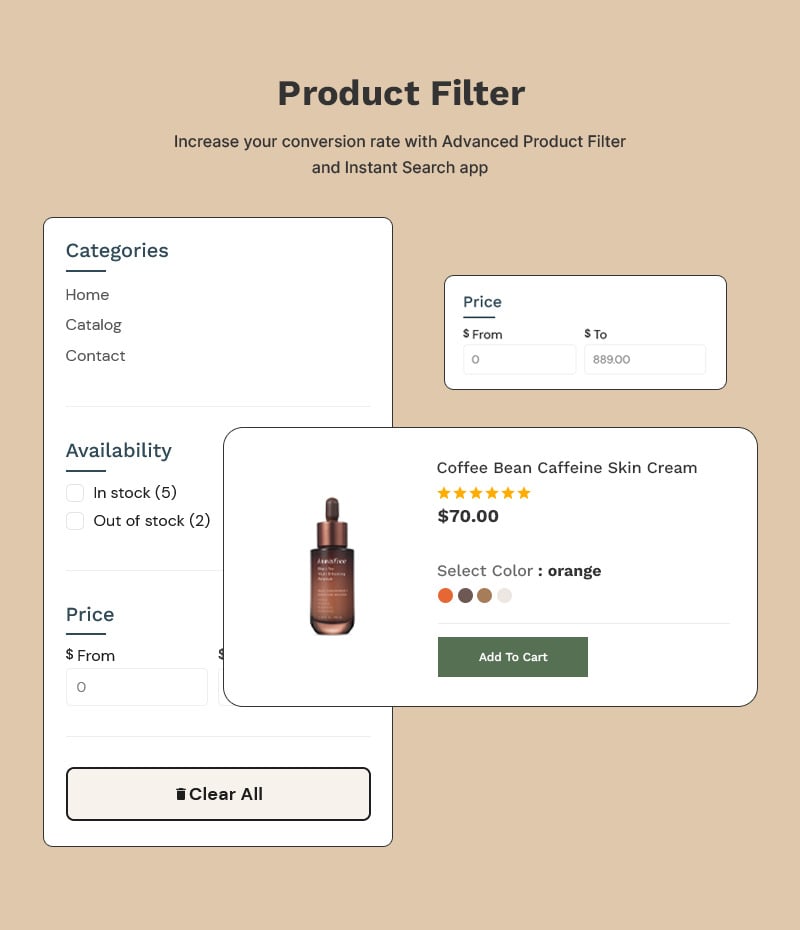Check the In stock (5) availability filter
This screenshot has width=800, height=930.
click(x=75, y=493)
